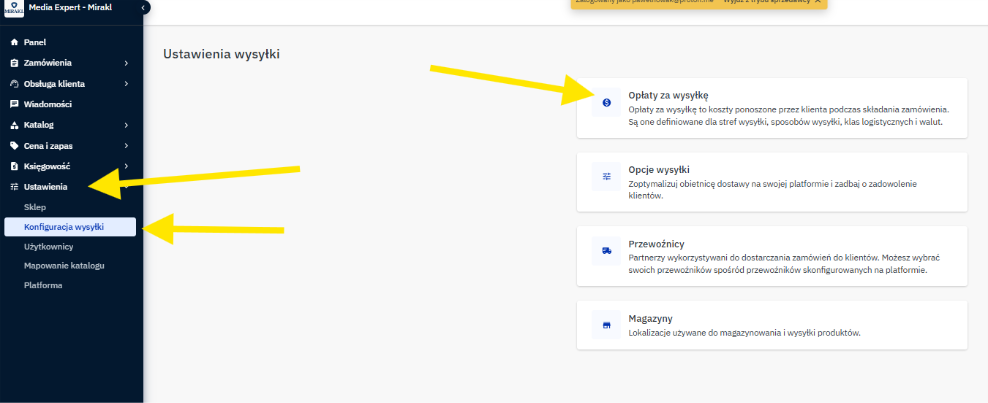Click the sliders icon on Opcje wysyłki
This screenshot has height=403, width=988.
tap(606, 176)
